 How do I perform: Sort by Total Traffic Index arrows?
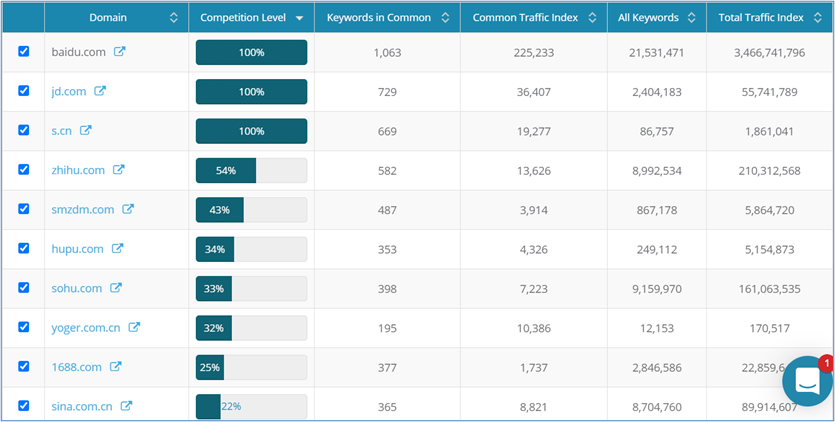click(817, 18)
